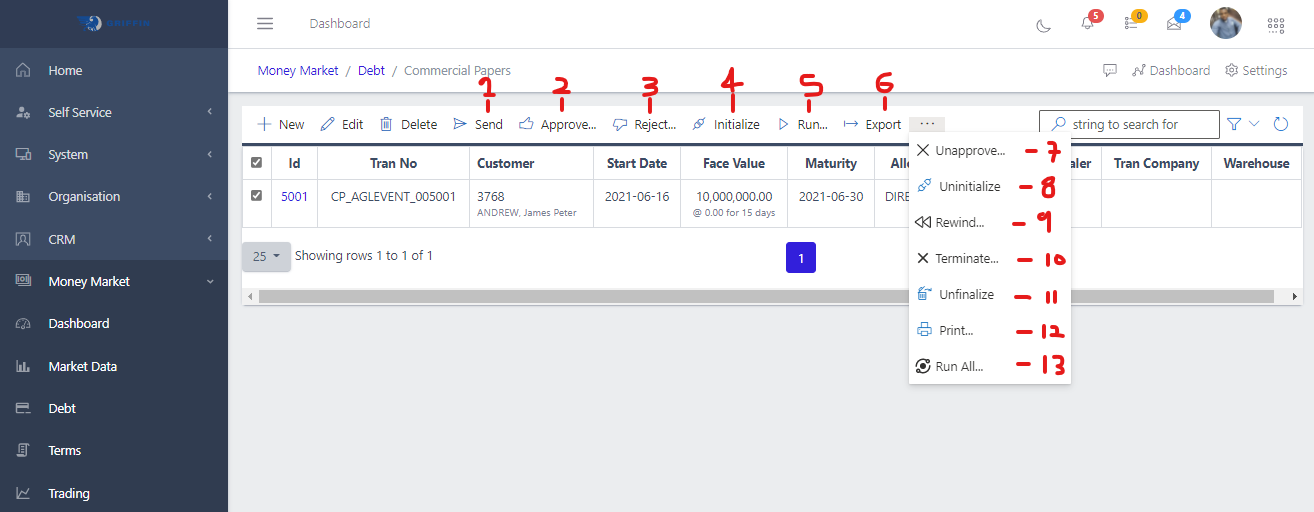Click the Delete trash button
This screenshot has width=1314, height=512.
(408, 124)
